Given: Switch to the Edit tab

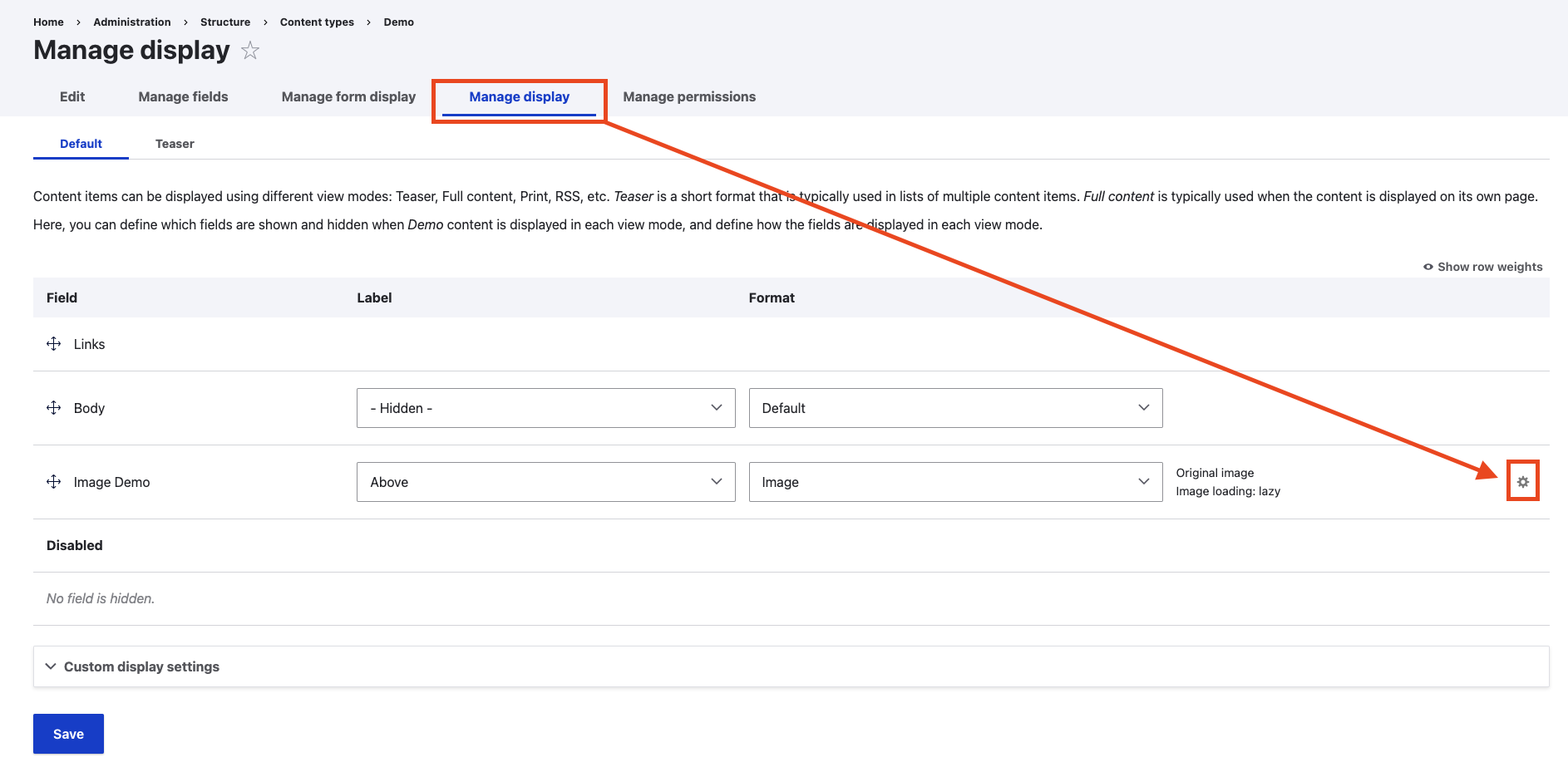Looking at the screenshot, I should pyautogui.click(x=72, y=96).
